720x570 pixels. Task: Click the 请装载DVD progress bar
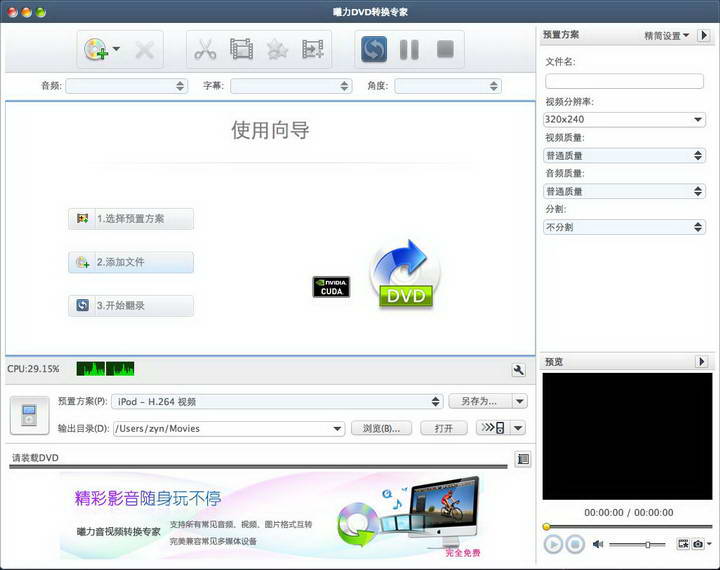point(258,466)
